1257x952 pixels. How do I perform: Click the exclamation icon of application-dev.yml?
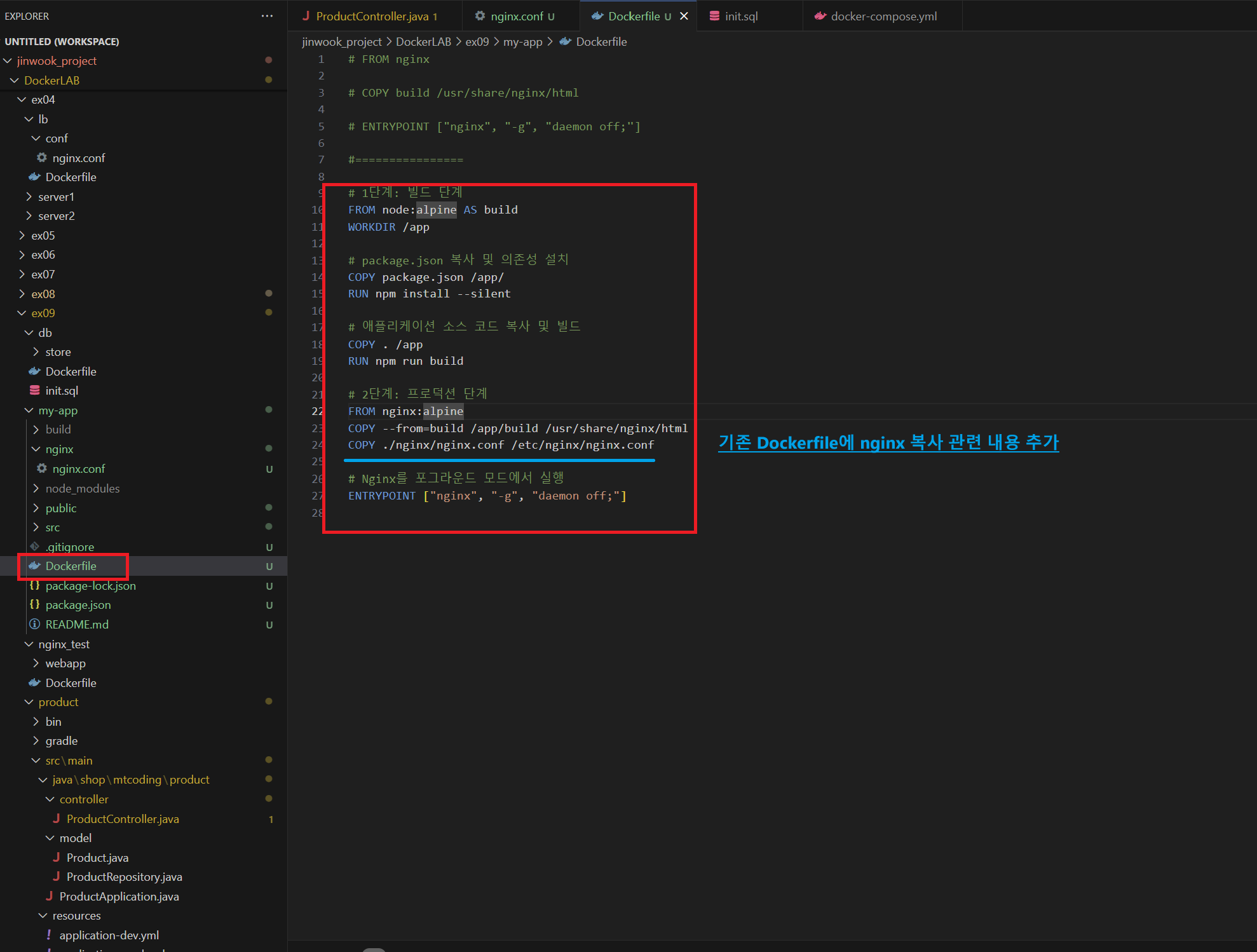click(49, 935)
